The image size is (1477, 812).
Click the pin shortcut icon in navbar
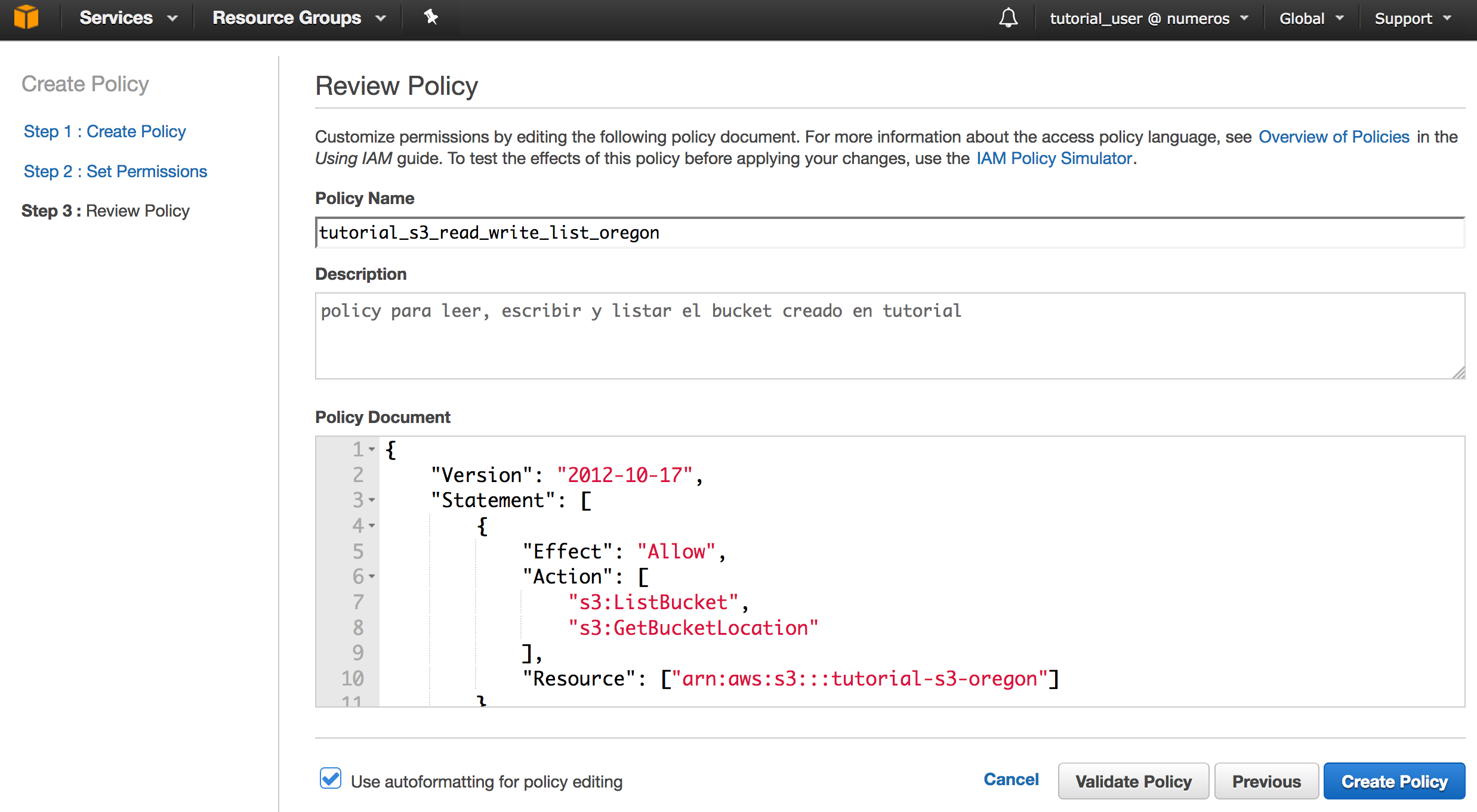(431, 17)
